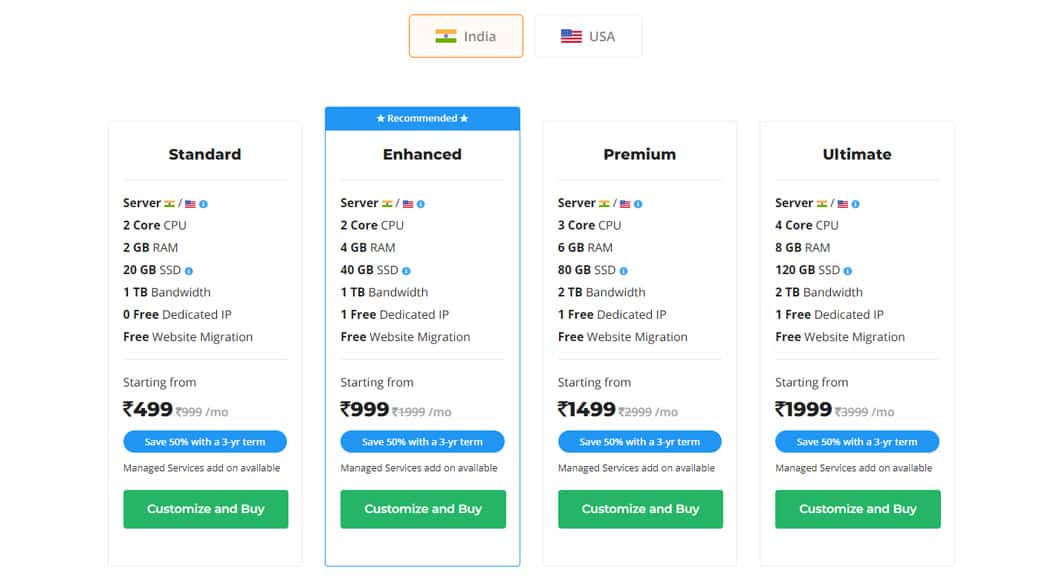Click Customize and Buy on the Ultimate plan

857,509
